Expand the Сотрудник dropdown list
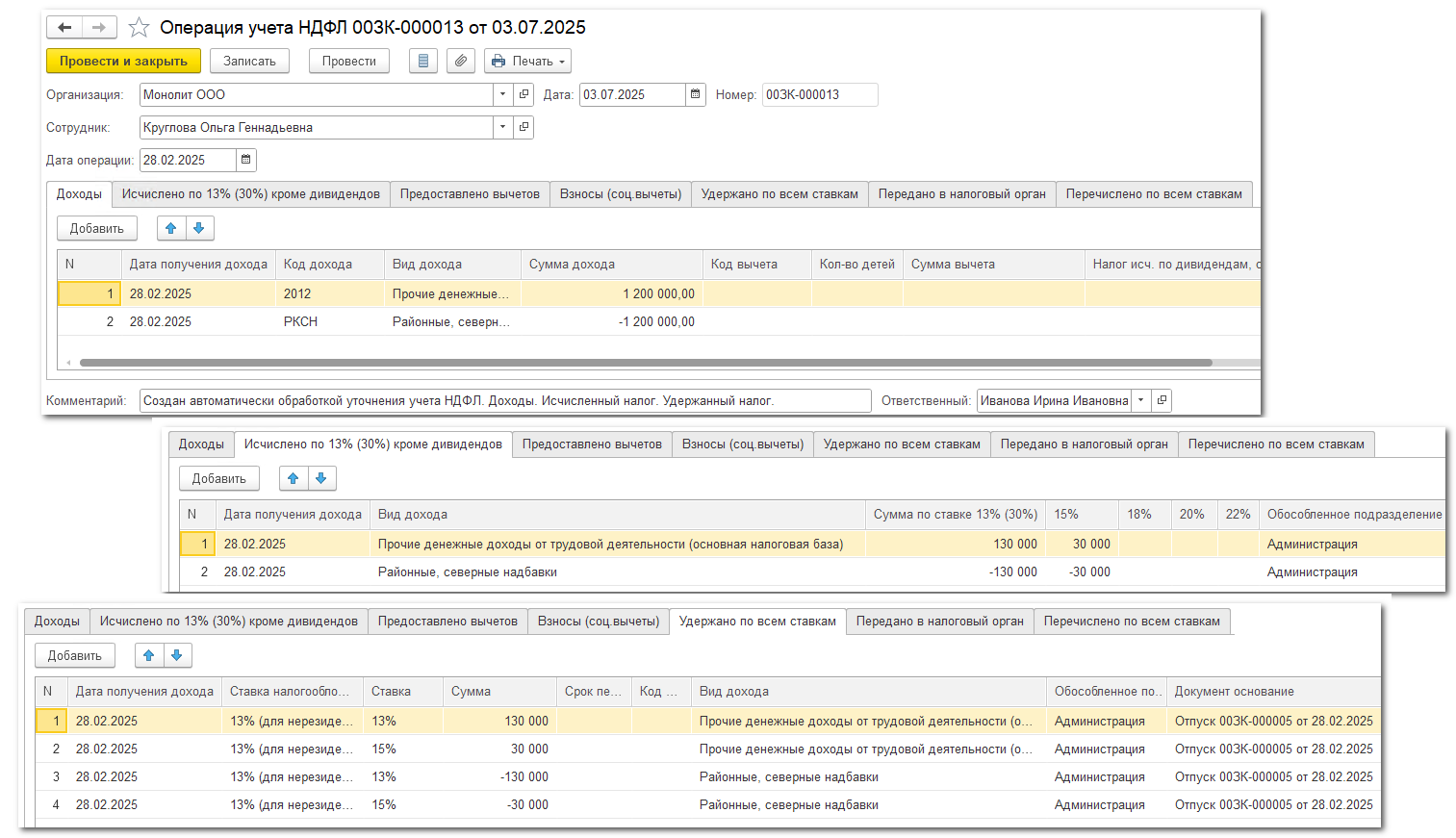The height and width of the screenshot is (838, 1456). [502, 127]
